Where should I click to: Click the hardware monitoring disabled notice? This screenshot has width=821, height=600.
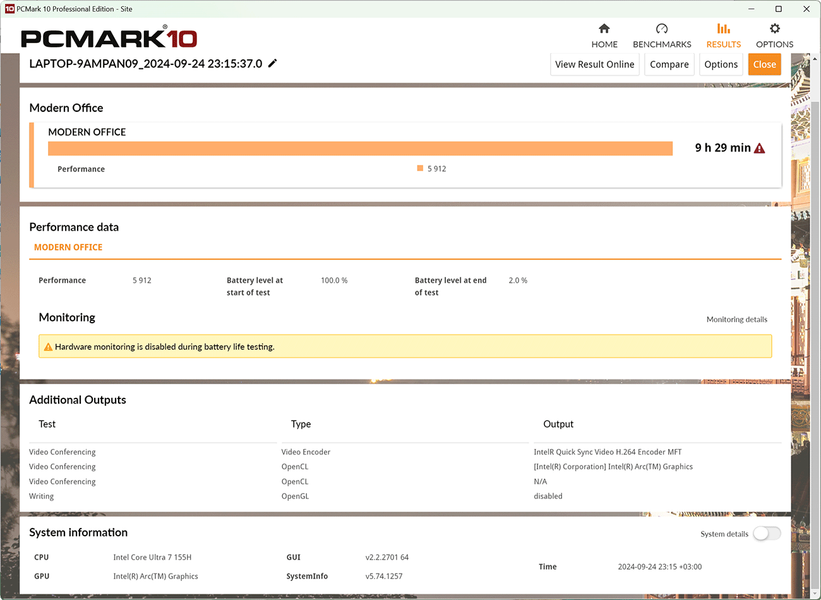coord(405,347)
